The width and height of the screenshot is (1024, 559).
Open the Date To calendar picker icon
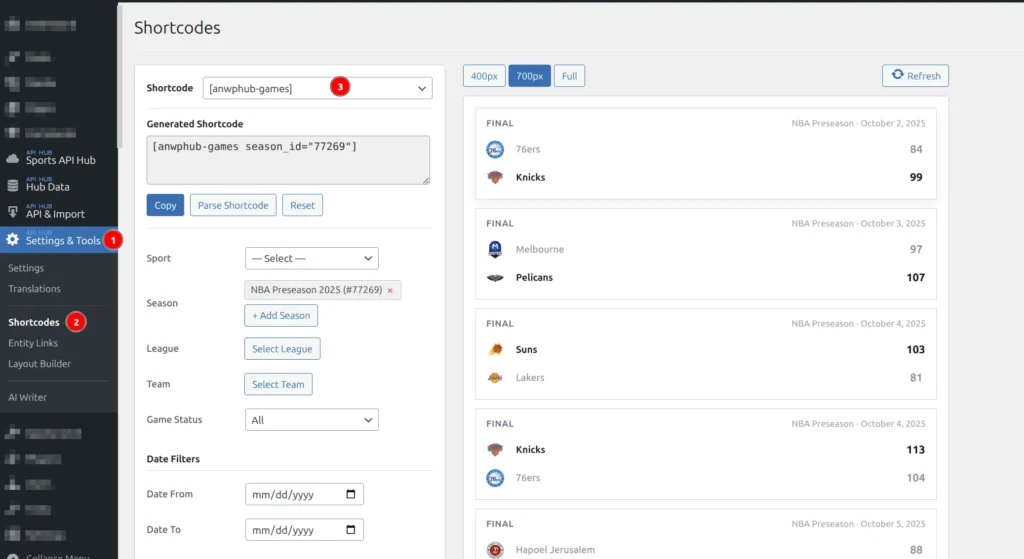(351, 530)
